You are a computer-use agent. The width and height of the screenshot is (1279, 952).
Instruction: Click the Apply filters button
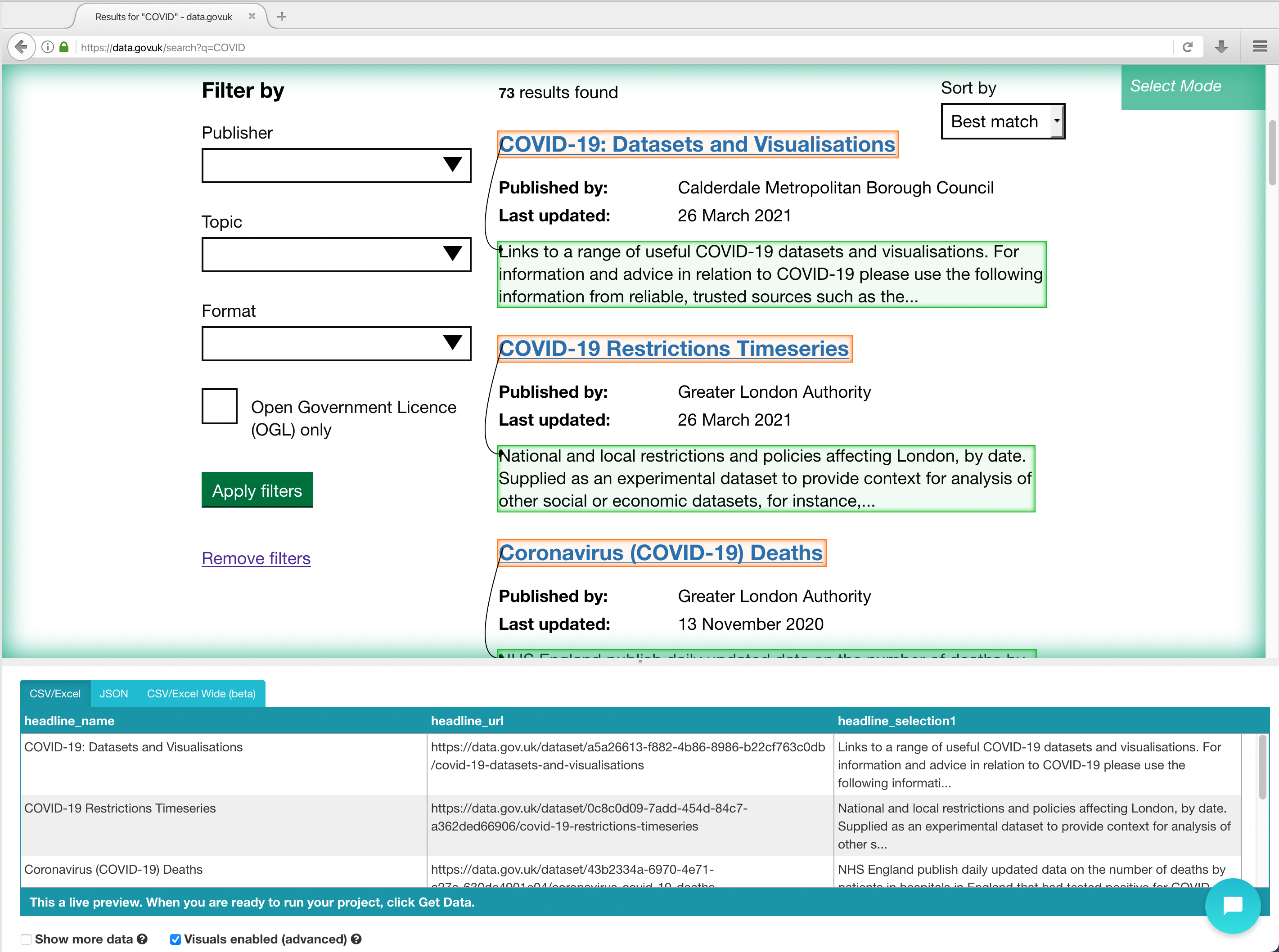tap(257, 490)
